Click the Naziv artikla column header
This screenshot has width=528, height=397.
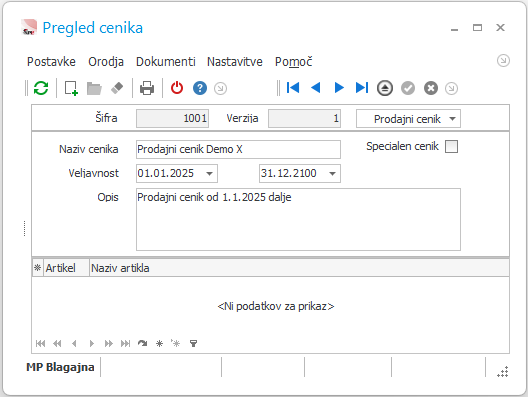click(x=299, y=268)
